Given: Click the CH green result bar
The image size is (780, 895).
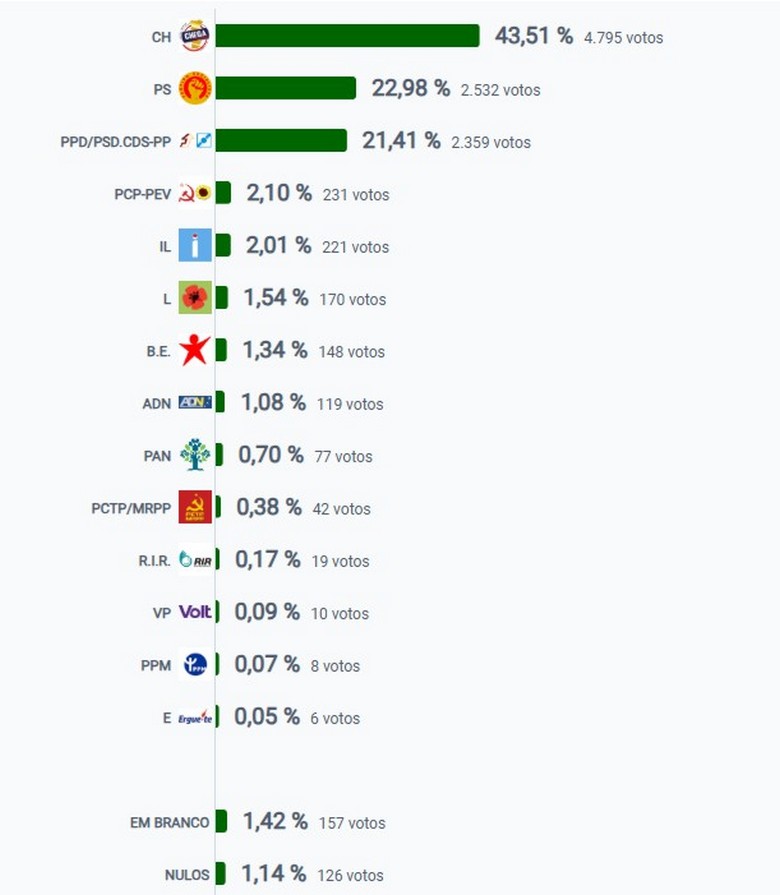Looking at the screenshot, I should (347, 37).
